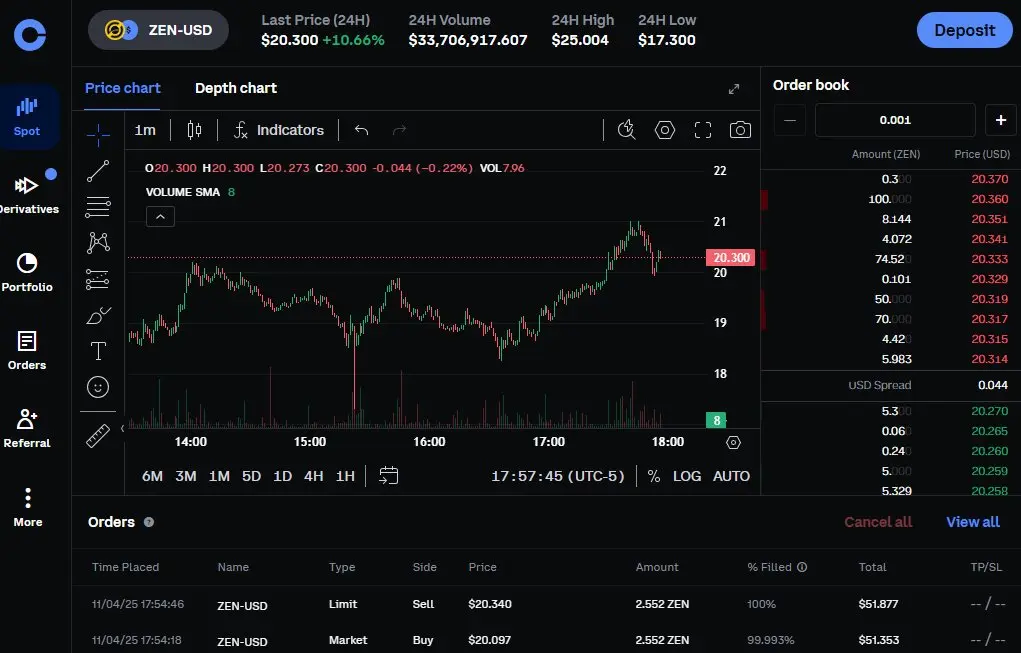Show info about Orders section
This screenshot has height=653, width=1021.
coord(148,522)
